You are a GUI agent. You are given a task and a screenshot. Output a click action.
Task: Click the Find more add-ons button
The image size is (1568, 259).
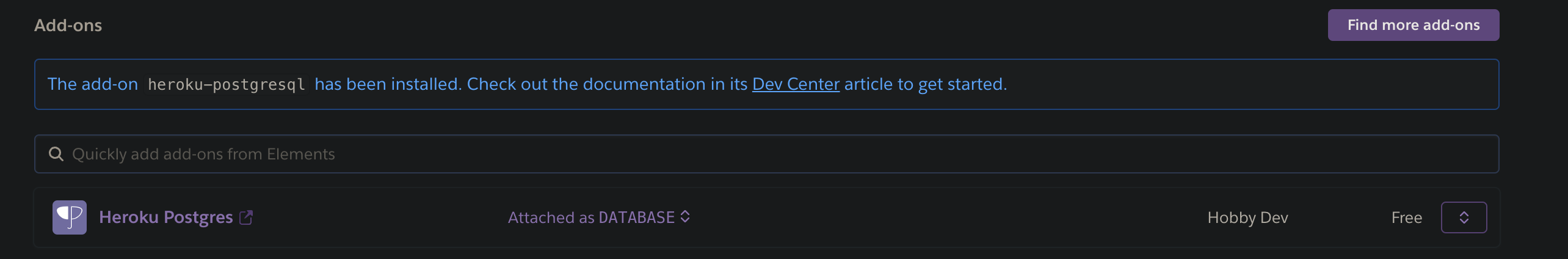coord(1413,25)
